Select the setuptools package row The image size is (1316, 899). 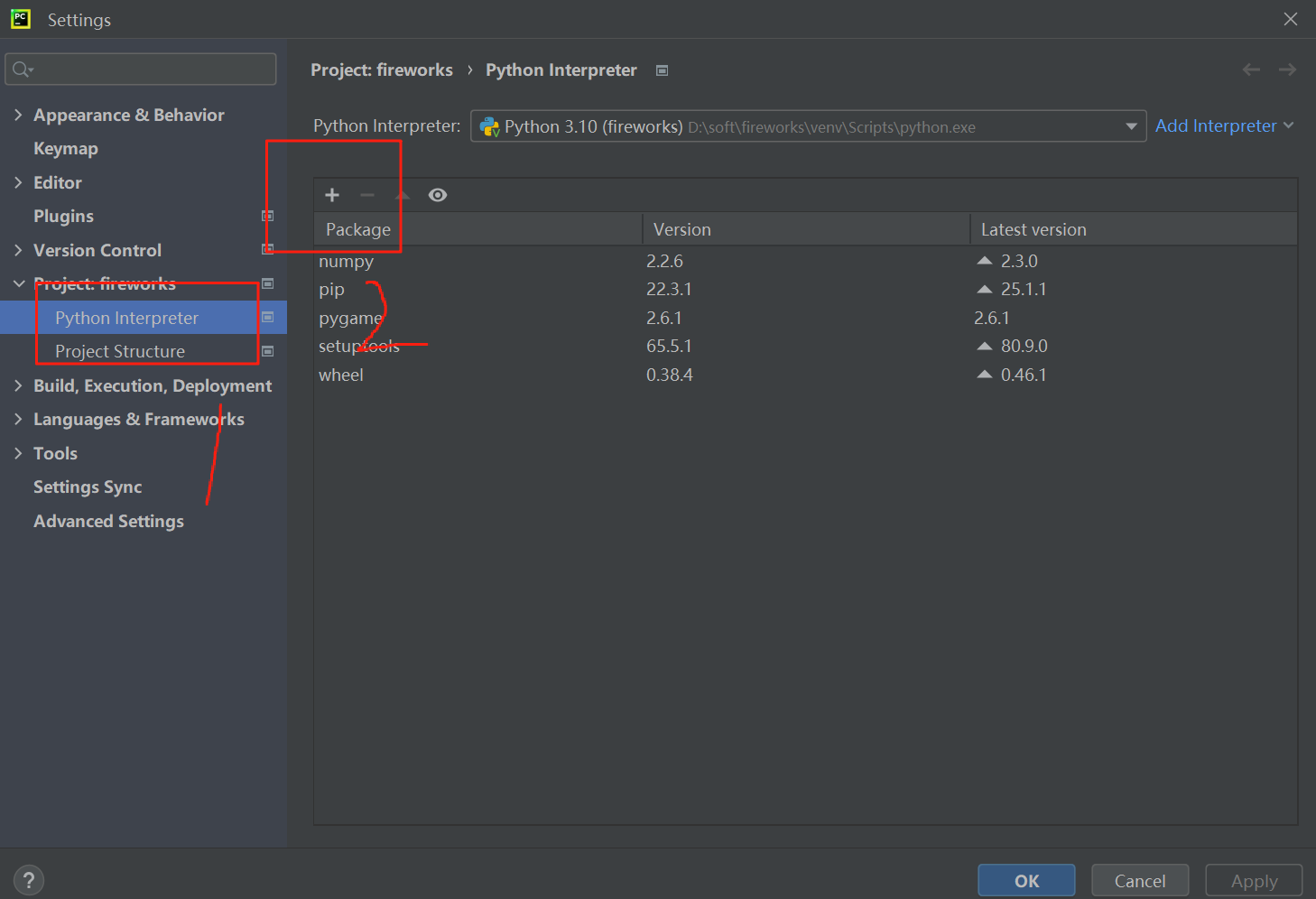[805, 346]
